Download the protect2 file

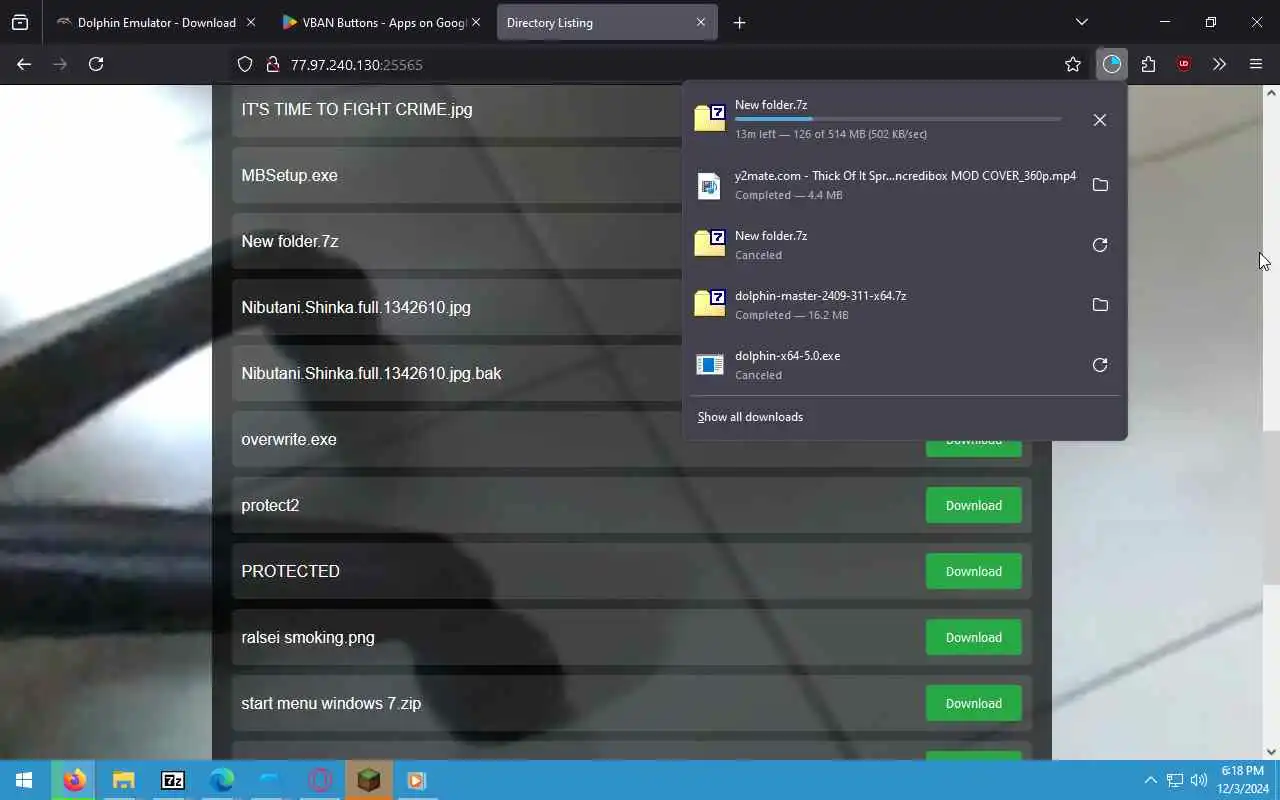click(974, 505)
